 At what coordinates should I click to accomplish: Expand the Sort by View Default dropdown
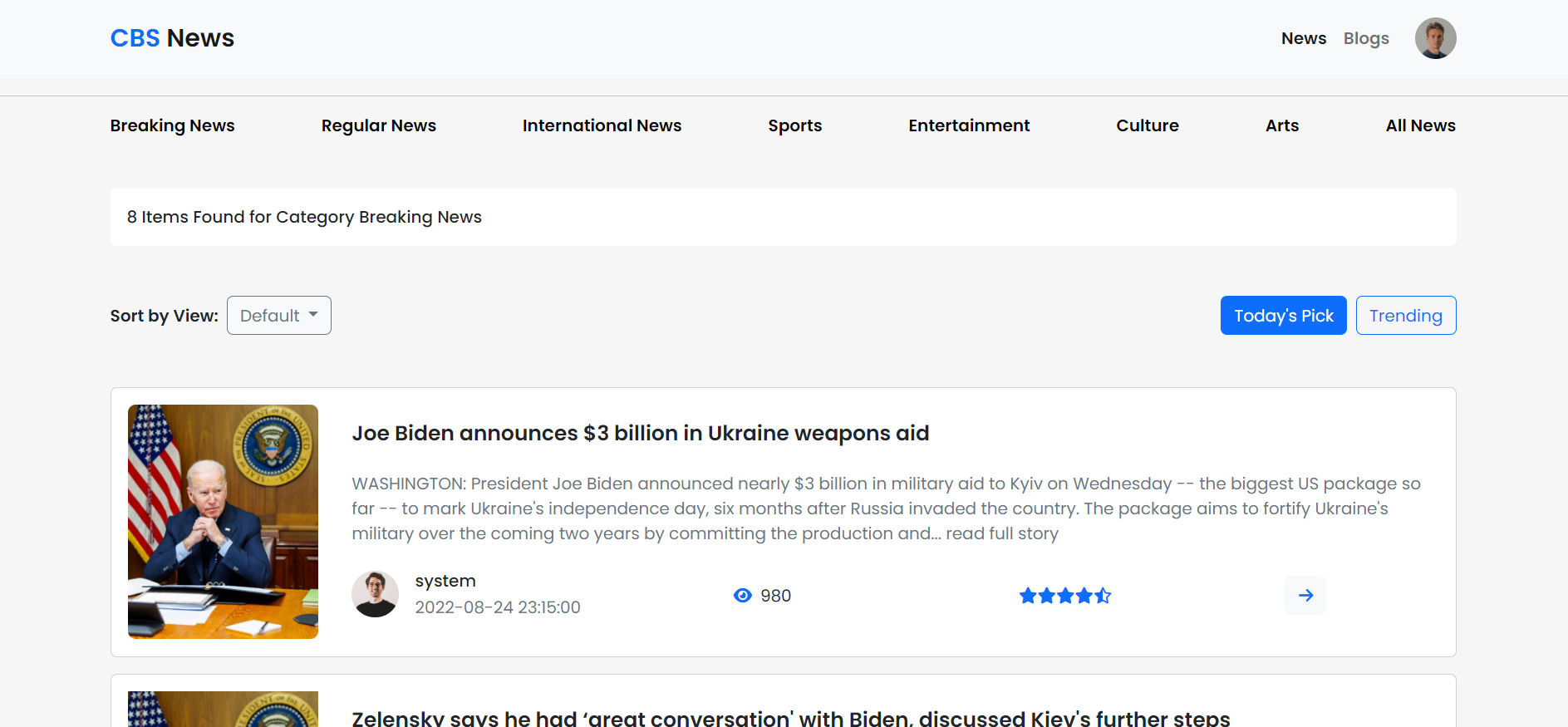[x=278, y=316]
